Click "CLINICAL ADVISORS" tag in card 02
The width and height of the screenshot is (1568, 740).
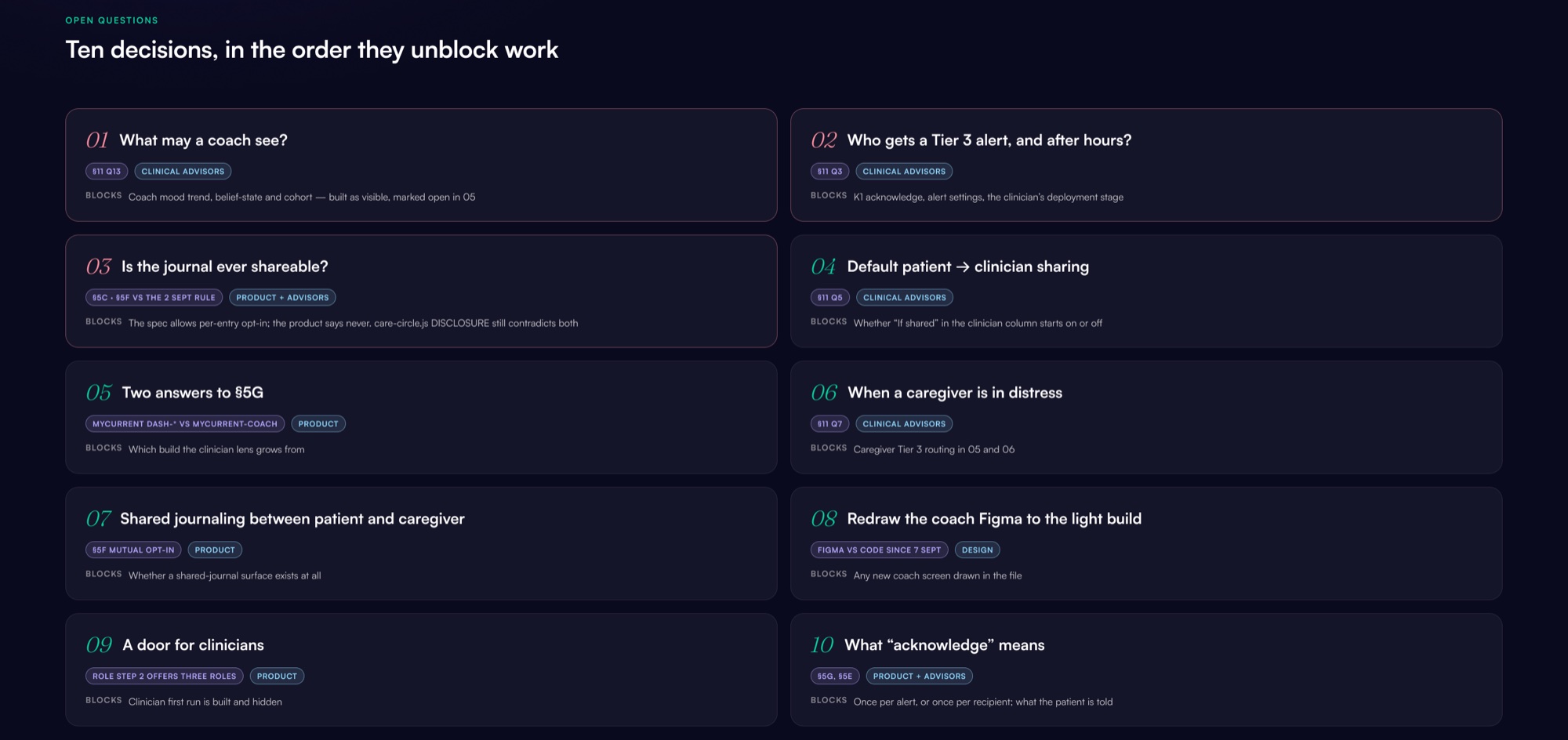[x=904, y=171]
